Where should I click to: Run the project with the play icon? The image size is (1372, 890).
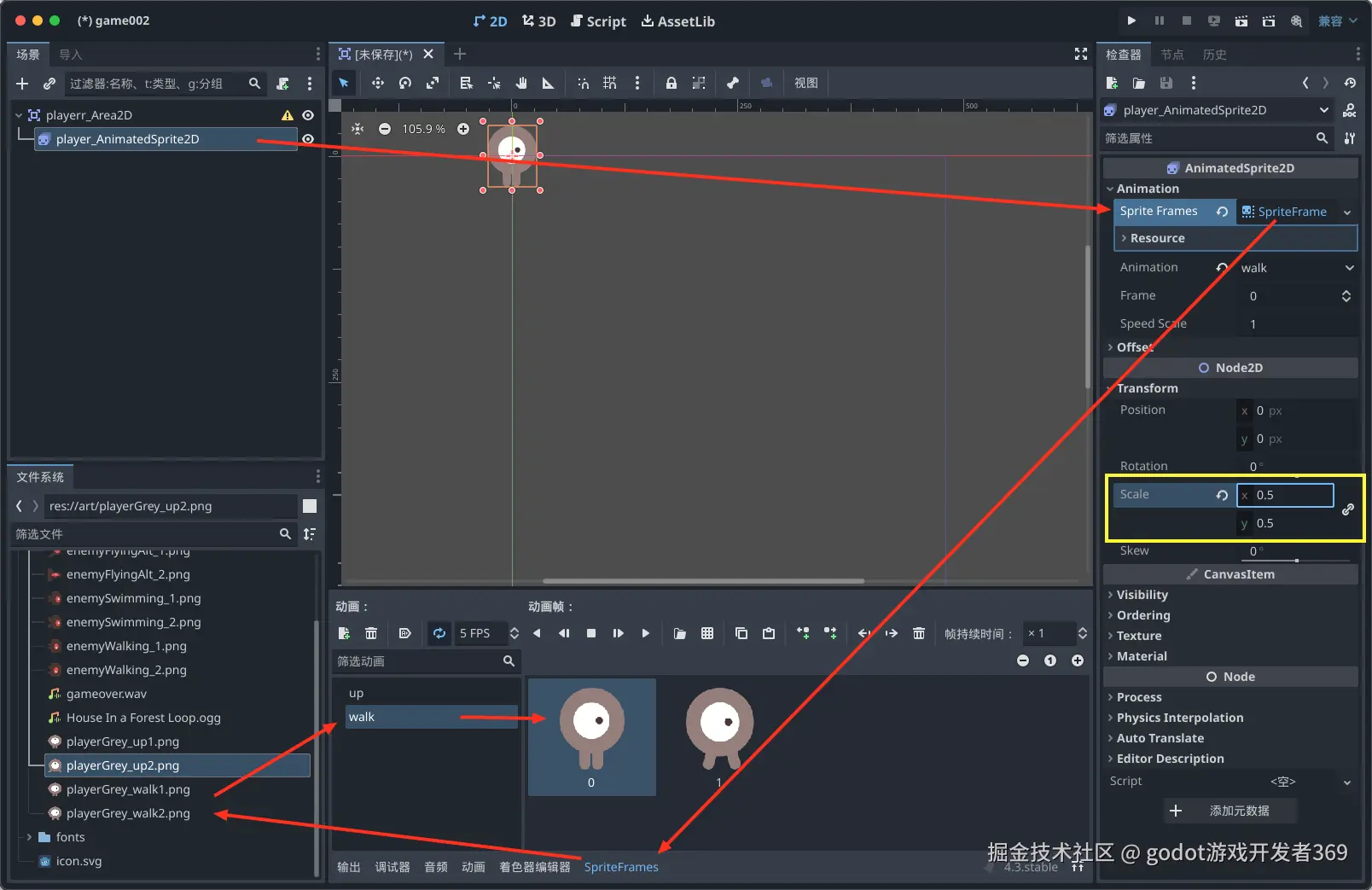click(1131, 20)
